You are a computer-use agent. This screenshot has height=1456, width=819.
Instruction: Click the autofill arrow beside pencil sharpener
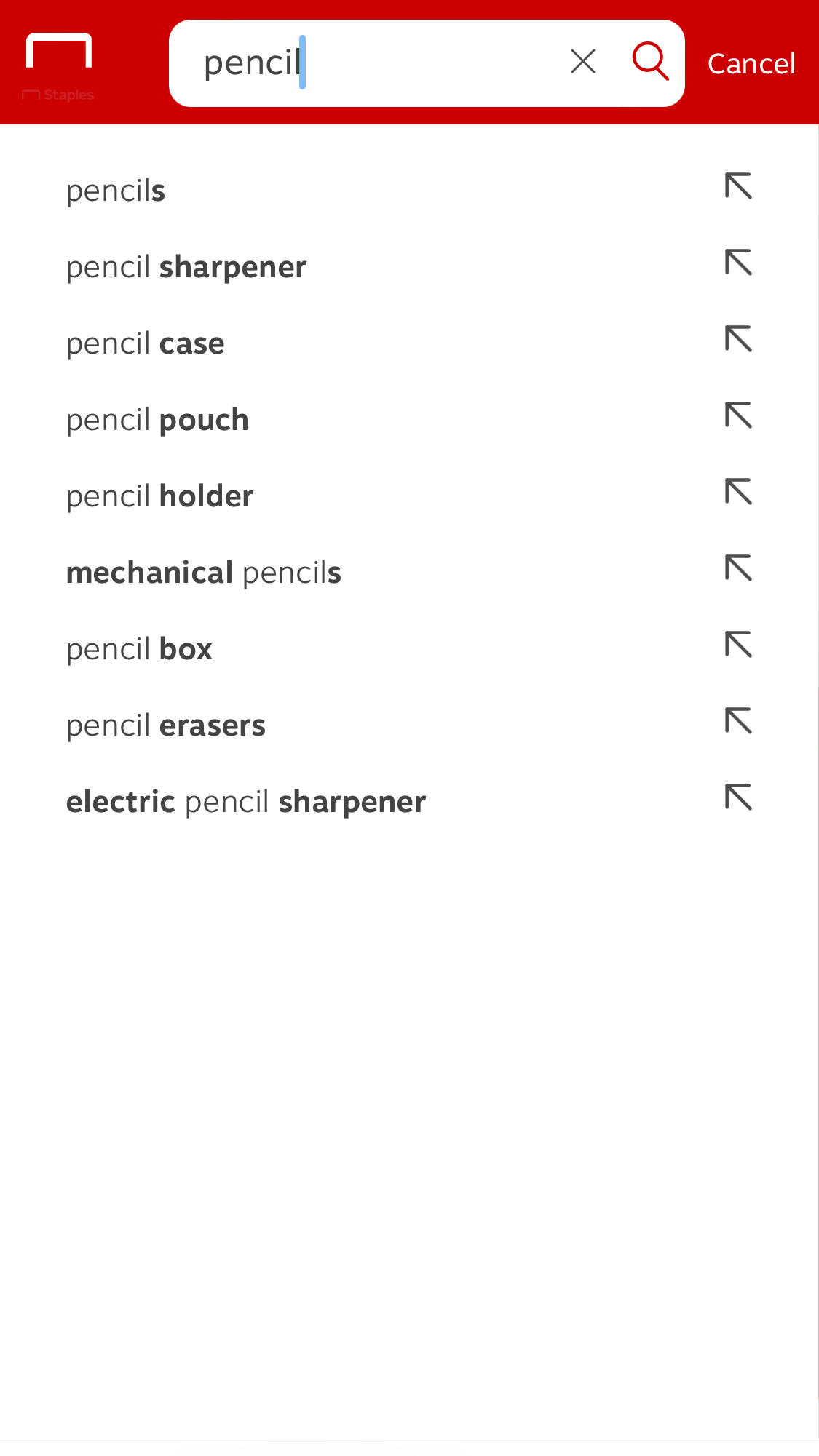738,263
